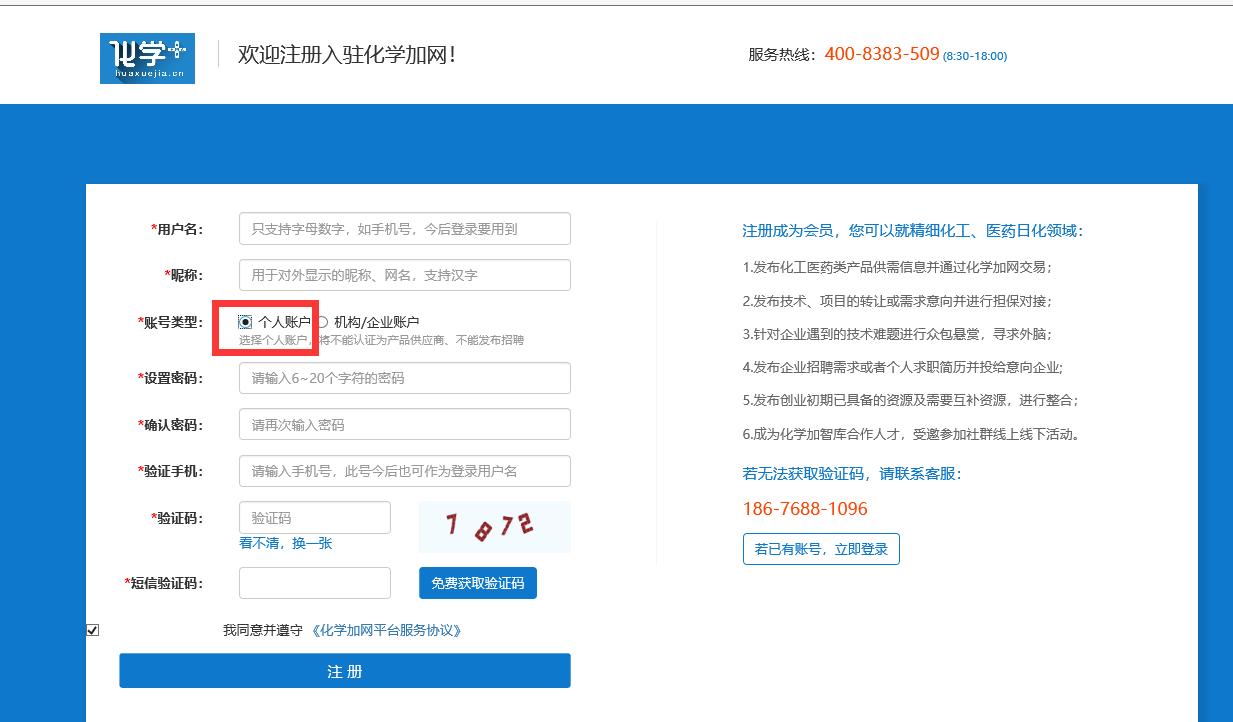Click the 短信验证码 input field

(314, 583)
